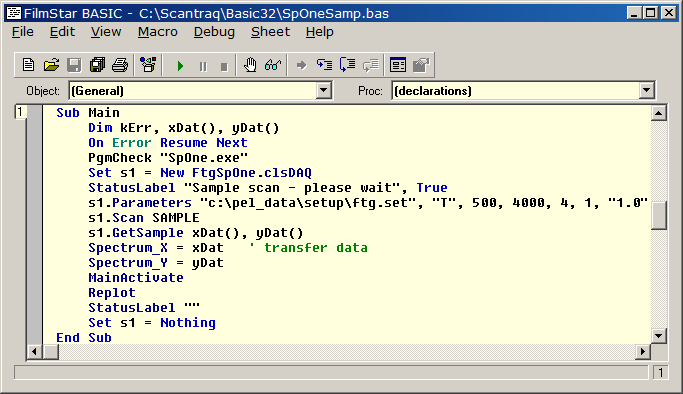Click the 's1.Parameters' code line
This screenshot has width=683, height=394.
pyautogui.click(x=368, y=203)
